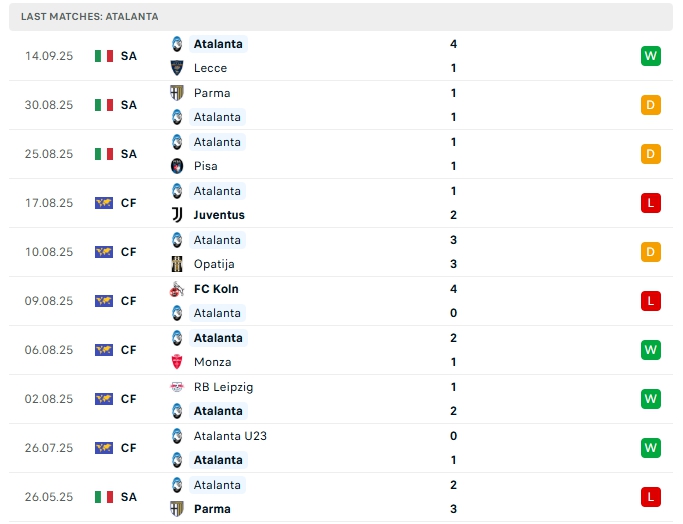Open the Juventus team name link
683x524 pixels.
219,215
